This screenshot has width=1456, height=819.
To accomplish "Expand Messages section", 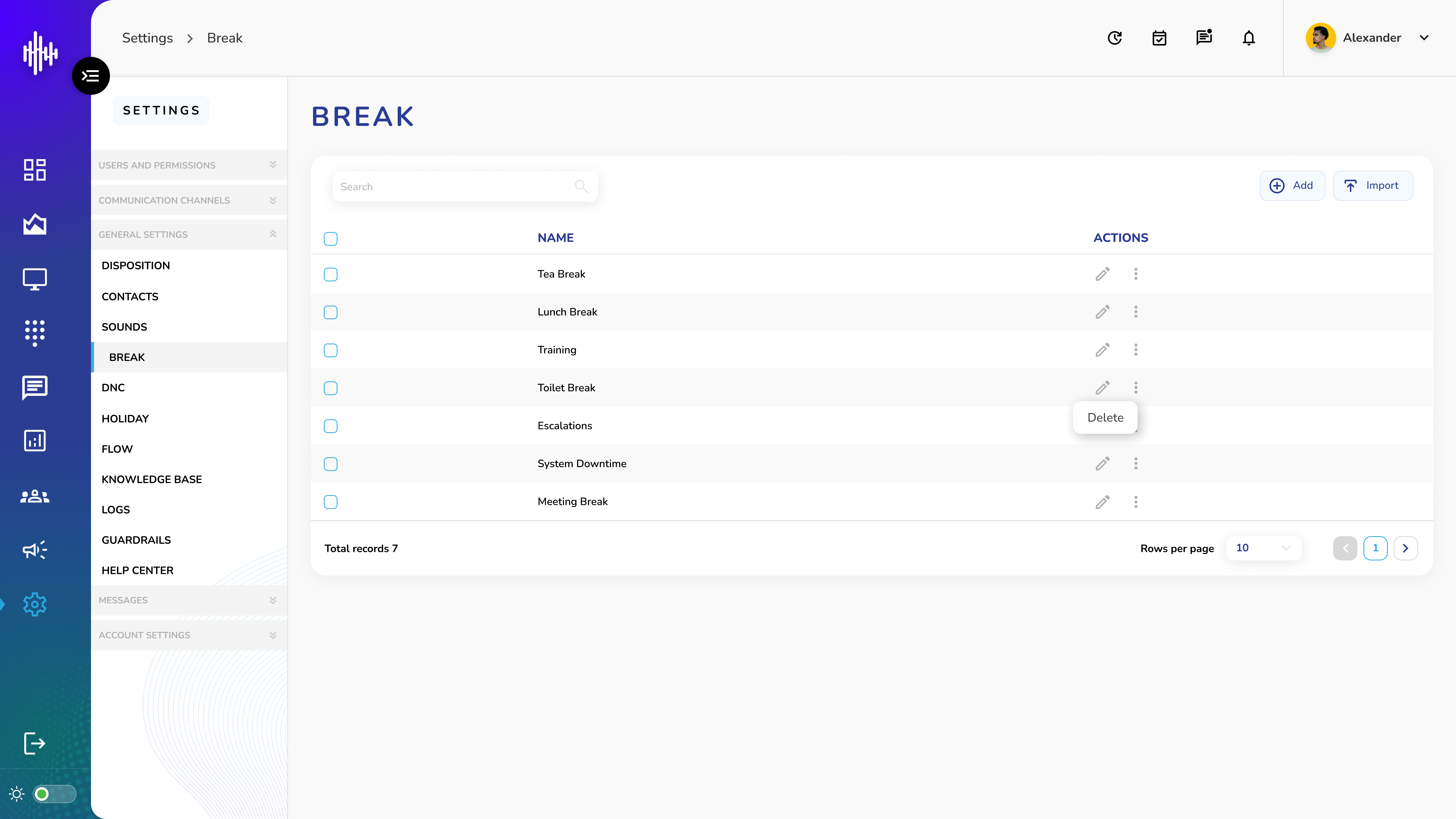I will click(189, 600).
